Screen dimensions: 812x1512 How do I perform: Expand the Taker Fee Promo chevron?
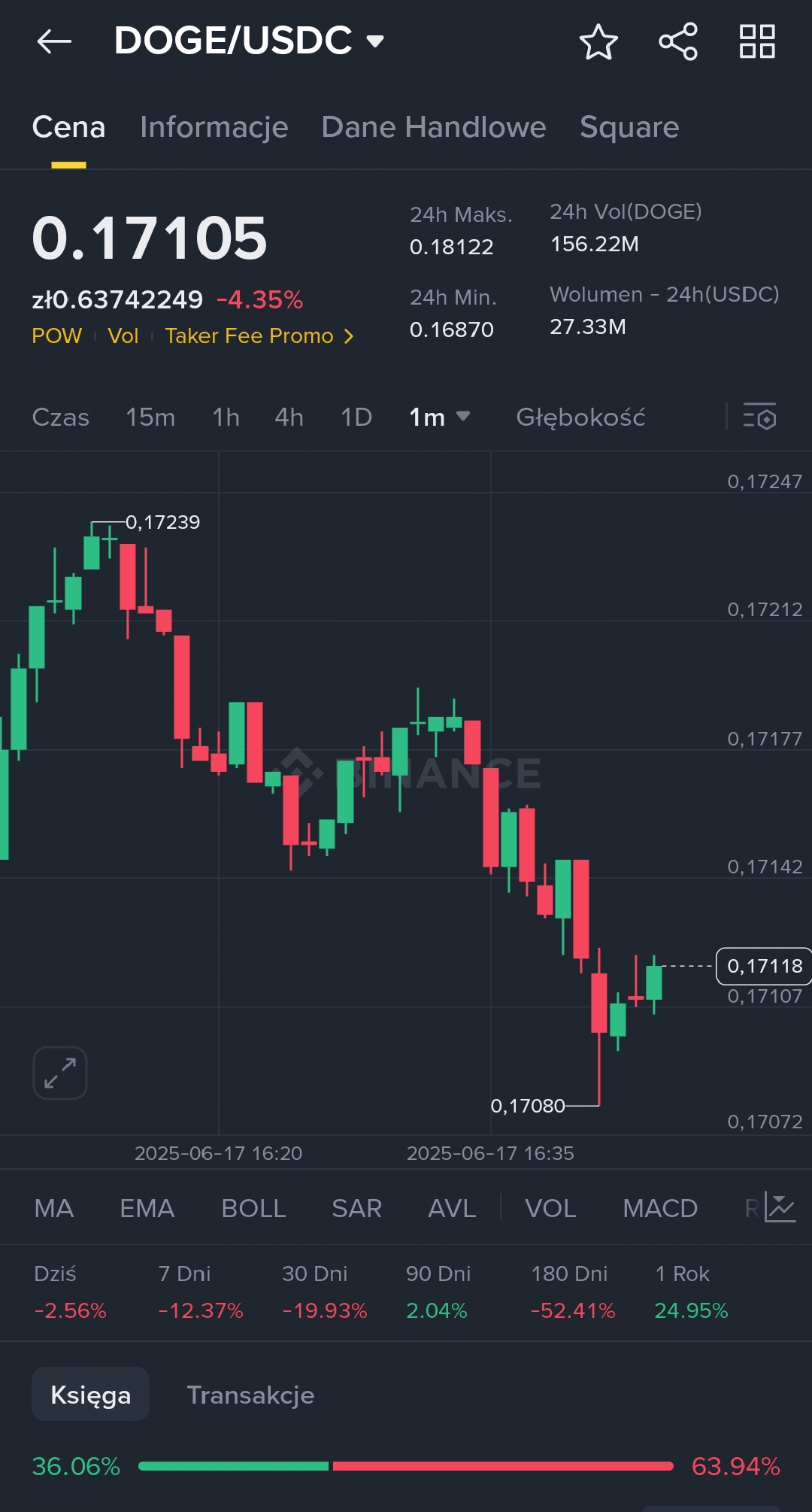pos(348,336)
